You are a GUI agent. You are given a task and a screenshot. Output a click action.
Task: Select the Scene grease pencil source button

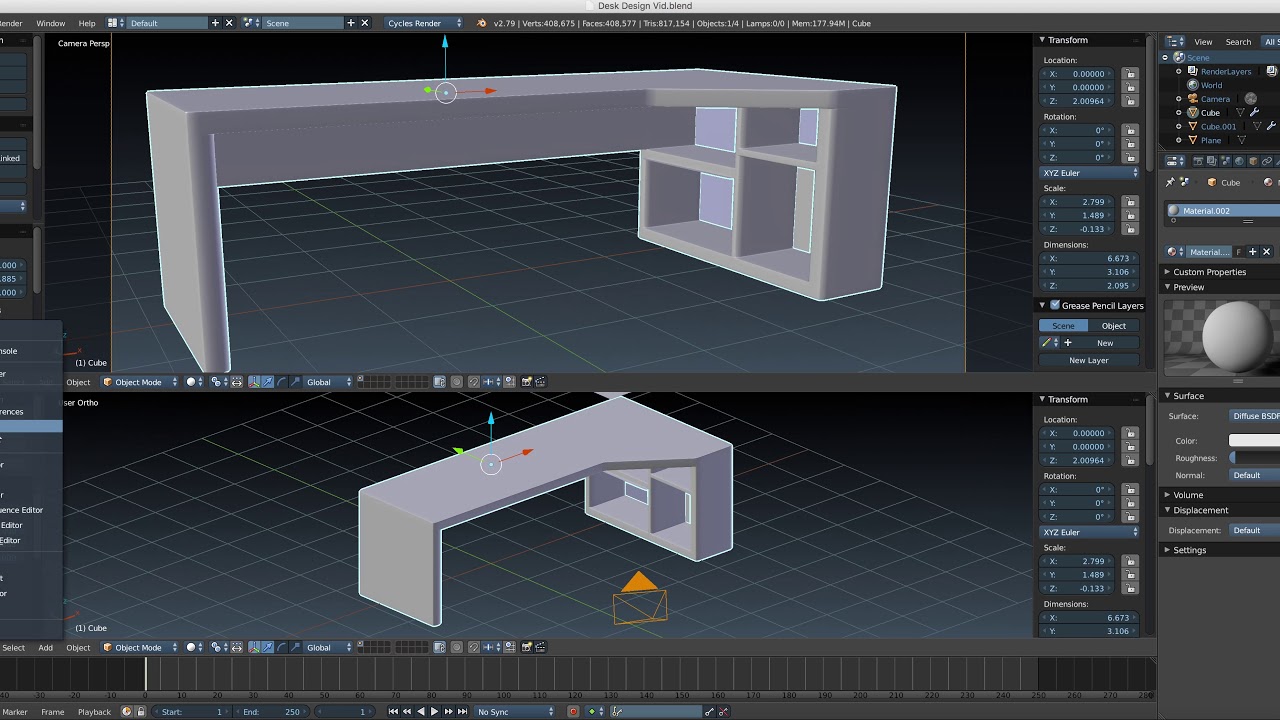point(1063,326)
